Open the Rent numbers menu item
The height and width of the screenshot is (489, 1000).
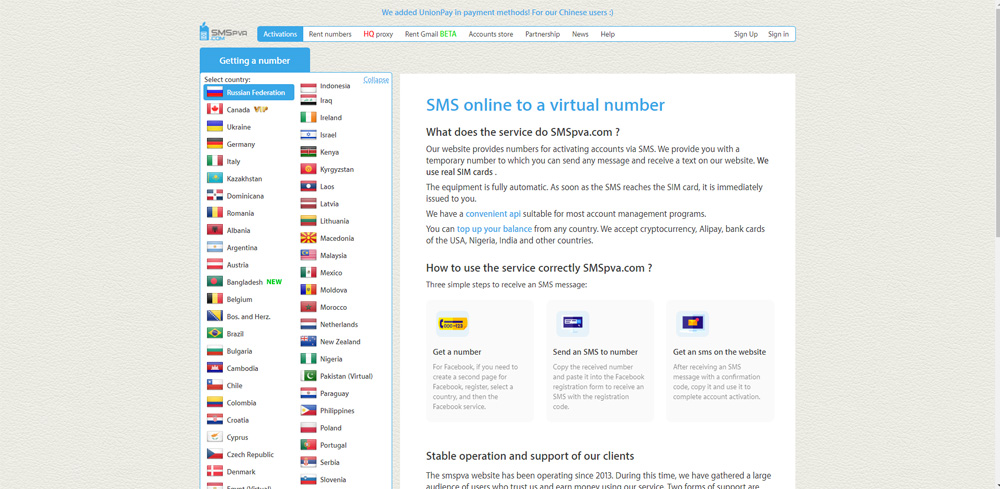click(330, 34)
